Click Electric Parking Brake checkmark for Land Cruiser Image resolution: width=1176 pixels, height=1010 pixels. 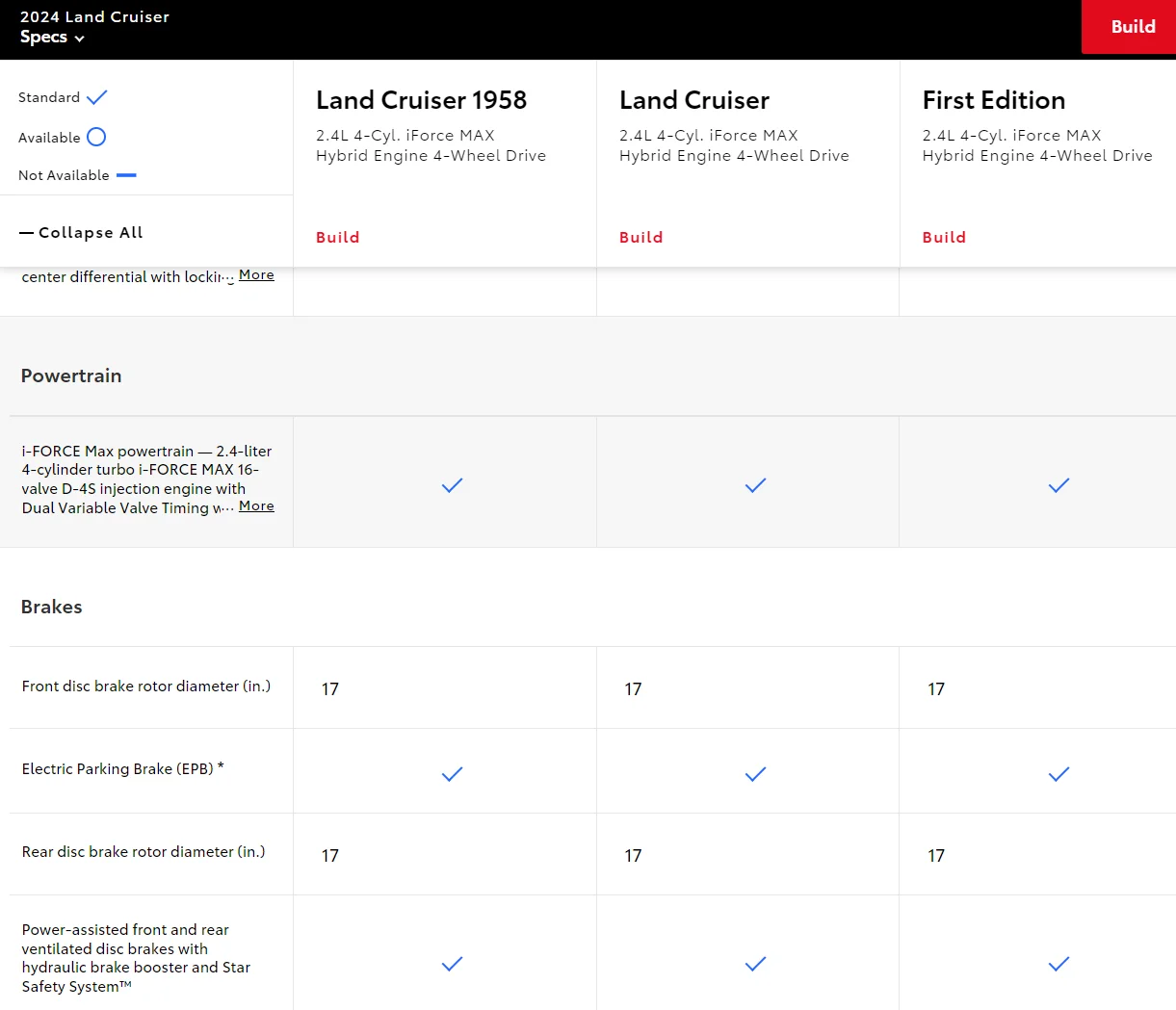pyautogui.click(x=755, y=774)
